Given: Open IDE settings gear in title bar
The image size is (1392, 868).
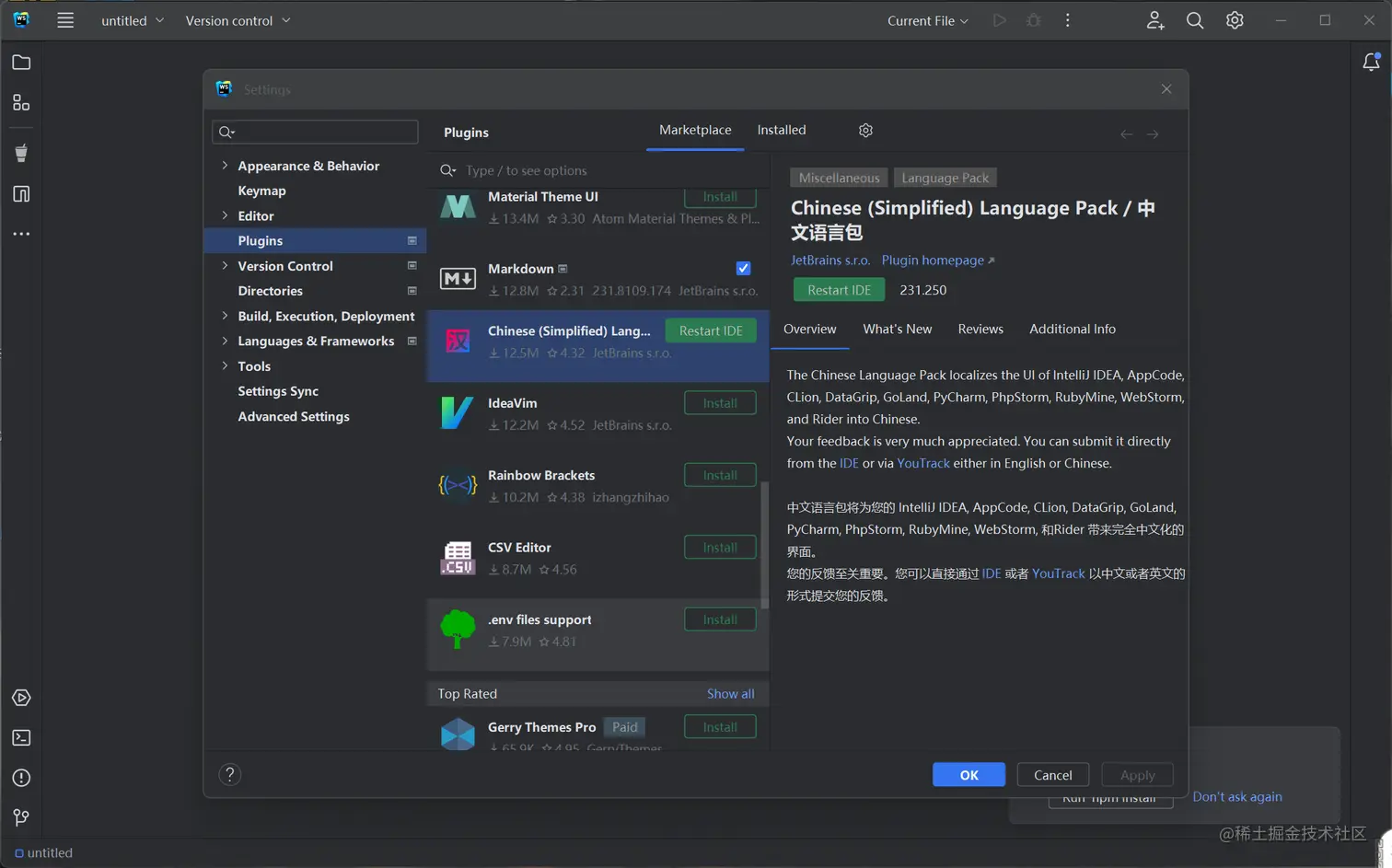Looking at the screenshot, I should click(x=1235, y=20).
